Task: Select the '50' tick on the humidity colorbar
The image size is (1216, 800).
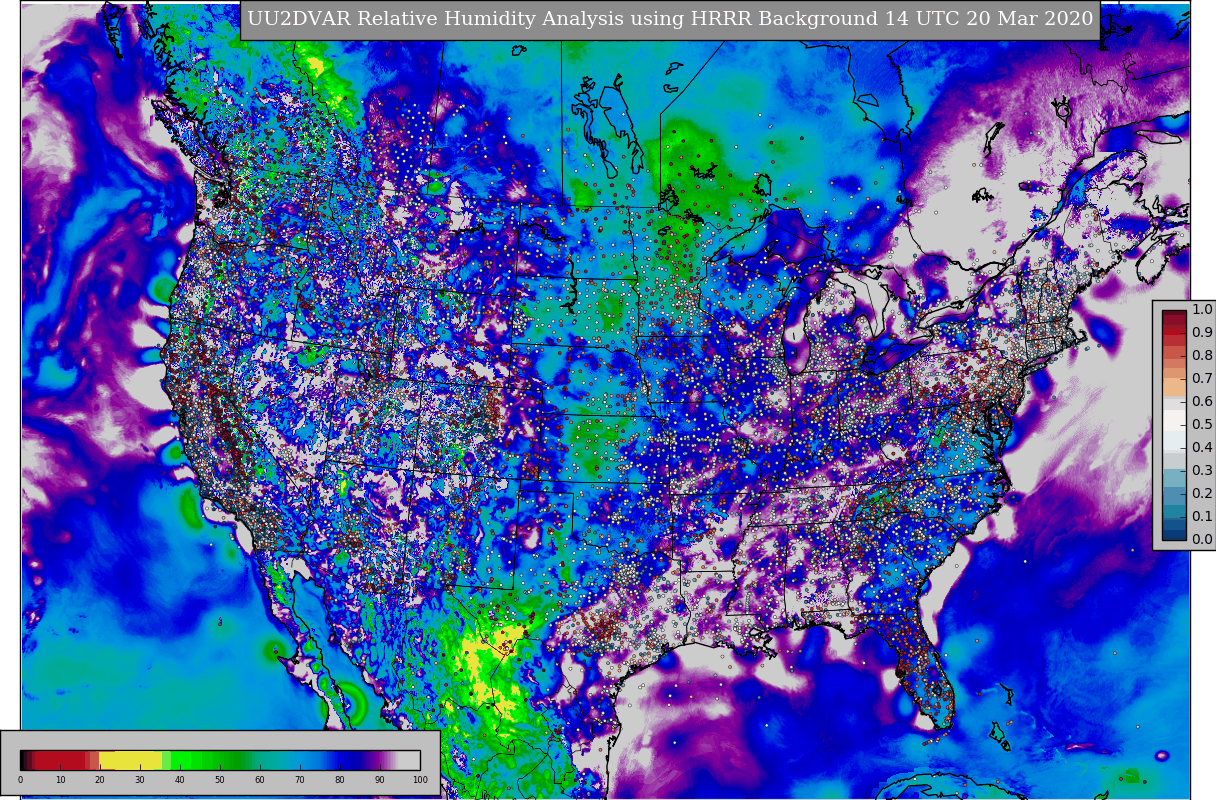Action: pos(219,779)
